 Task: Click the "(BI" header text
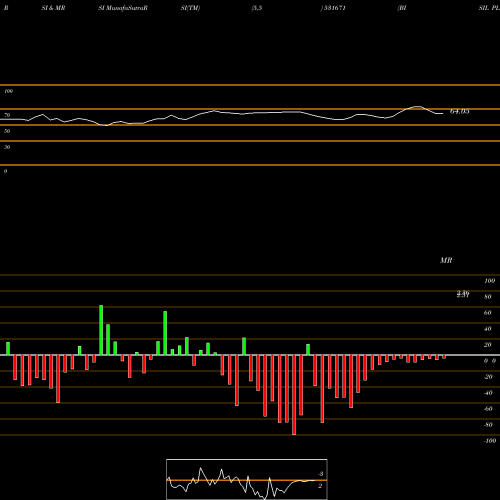click(x=402, y=8)
